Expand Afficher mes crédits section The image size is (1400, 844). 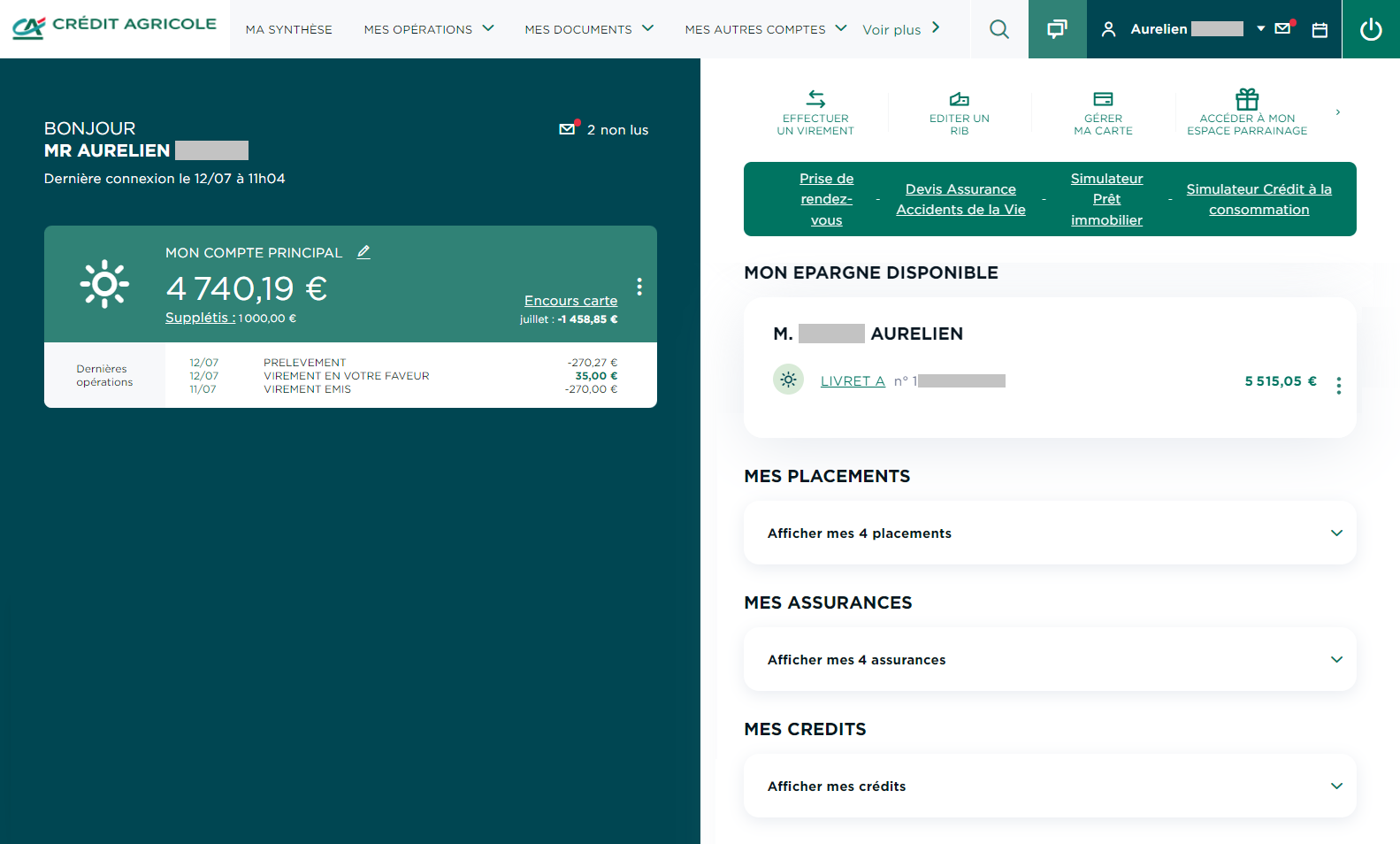click(x=1050, y=786)
